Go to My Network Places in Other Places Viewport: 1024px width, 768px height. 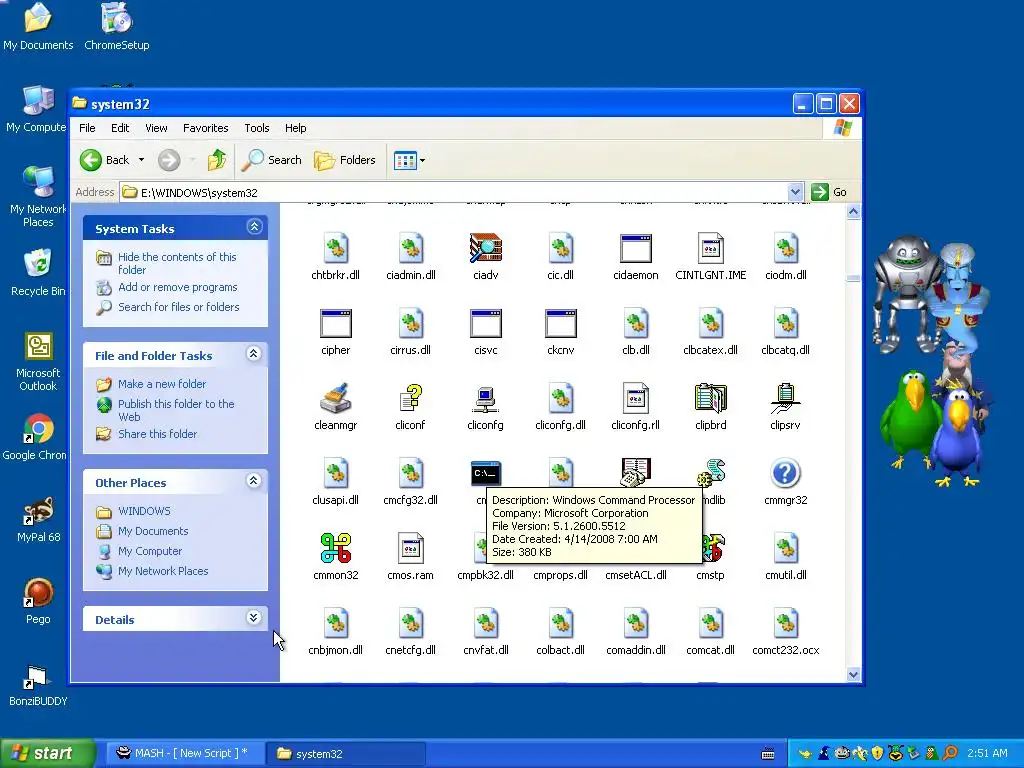[163, 571]
